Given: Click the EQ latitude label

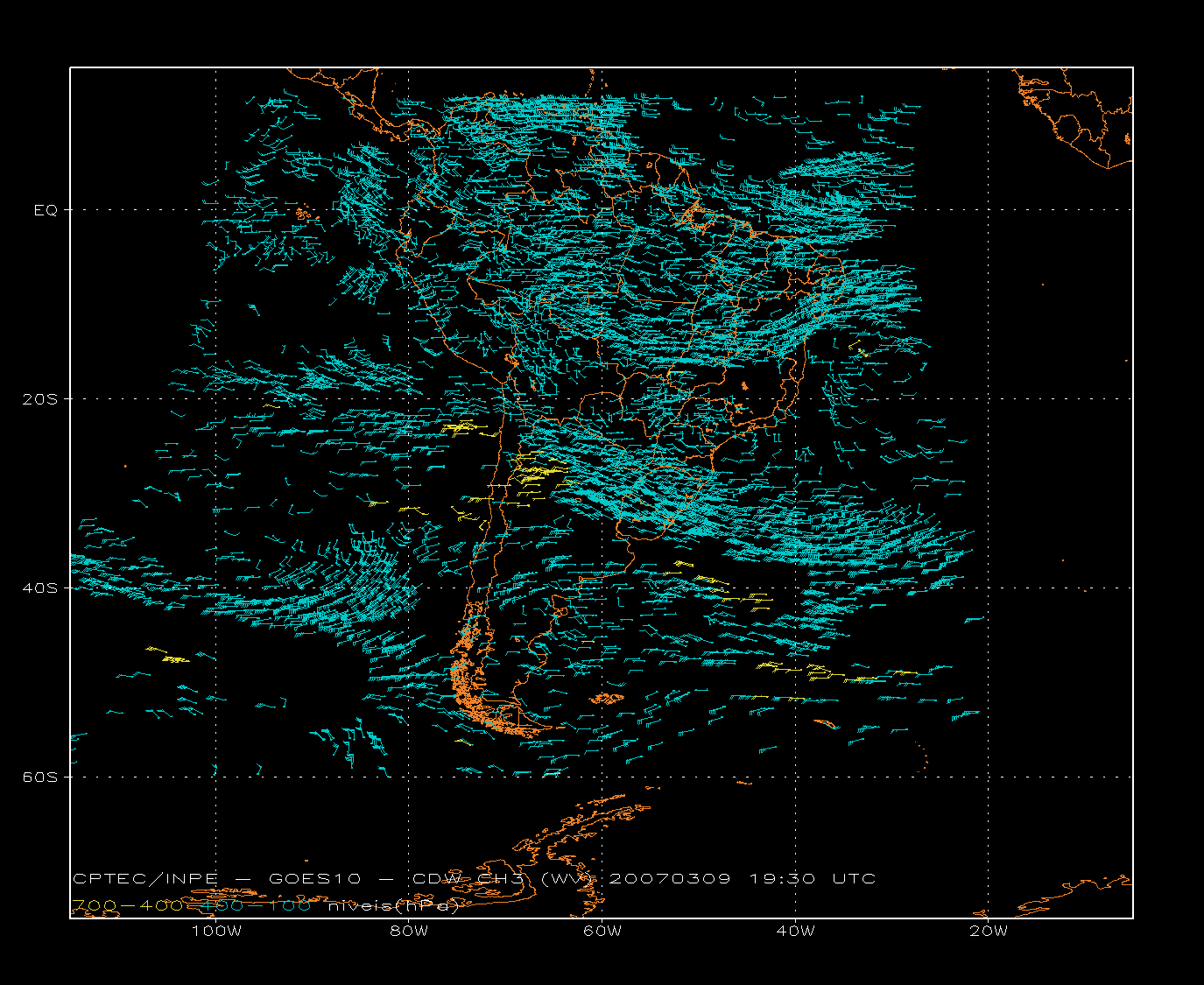Looking at the screenshot, I should pyautogui.click(x=46, y=210).
